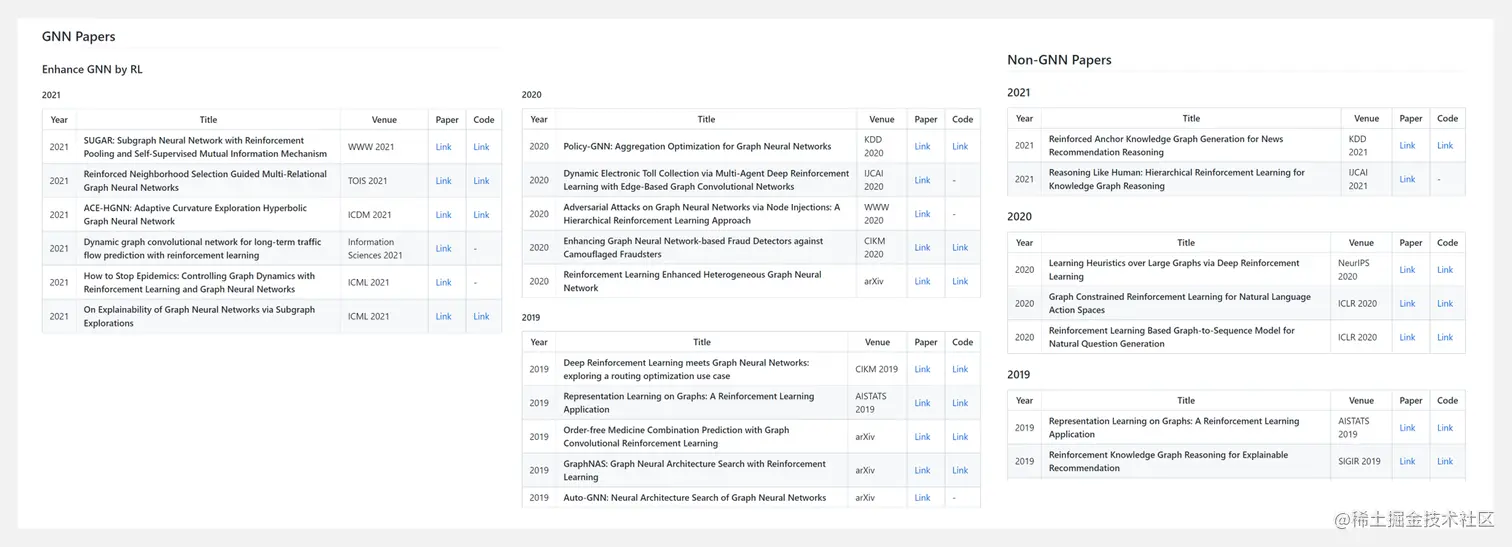Screen dimensions: 1512x547
Task: Open Paper link for Dynamic Electronic Toll Collection
Action: (x=922, y=180)
